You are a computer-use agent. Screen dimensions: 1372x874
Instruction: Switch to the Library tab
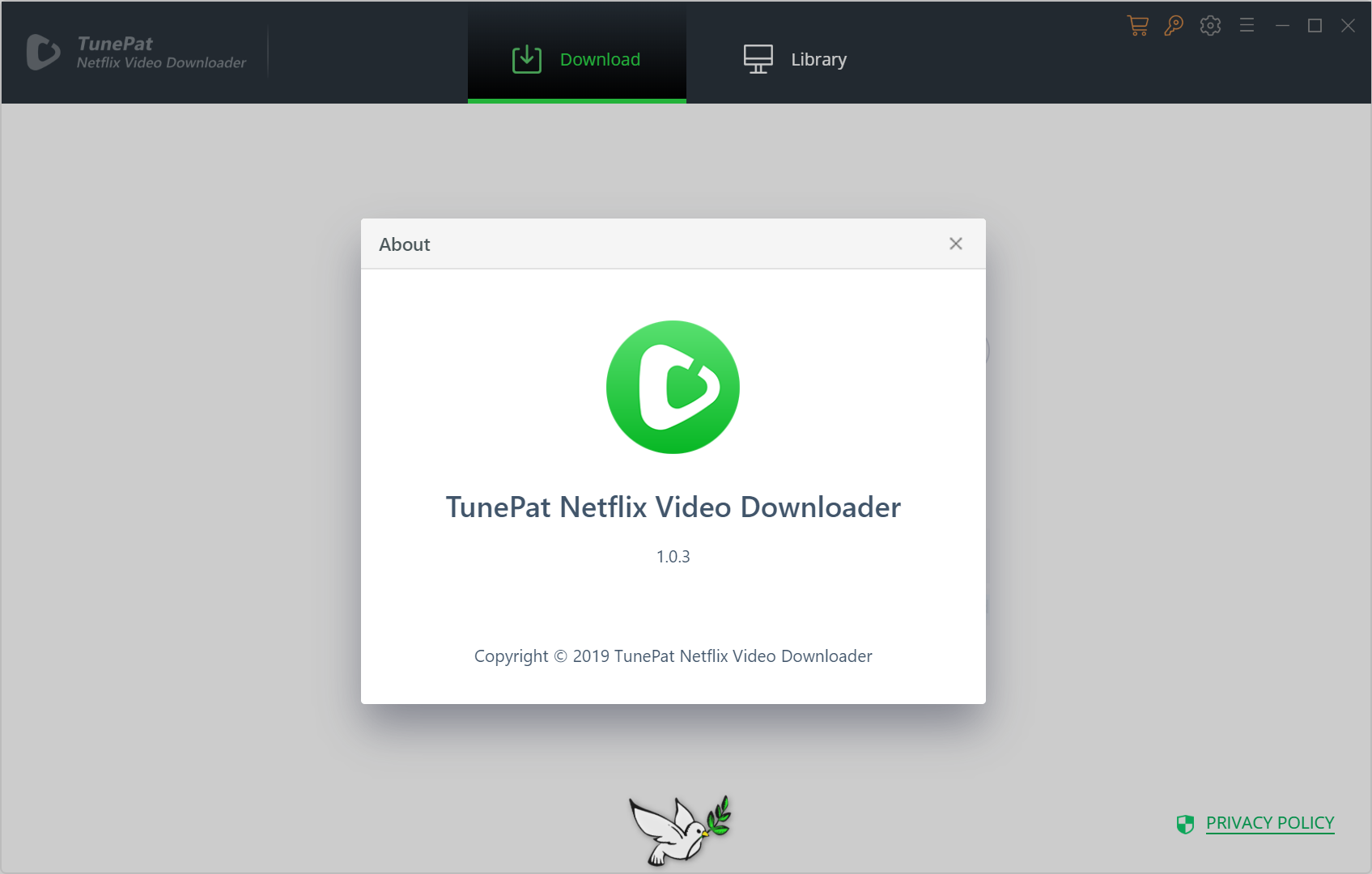coord(795,59)
